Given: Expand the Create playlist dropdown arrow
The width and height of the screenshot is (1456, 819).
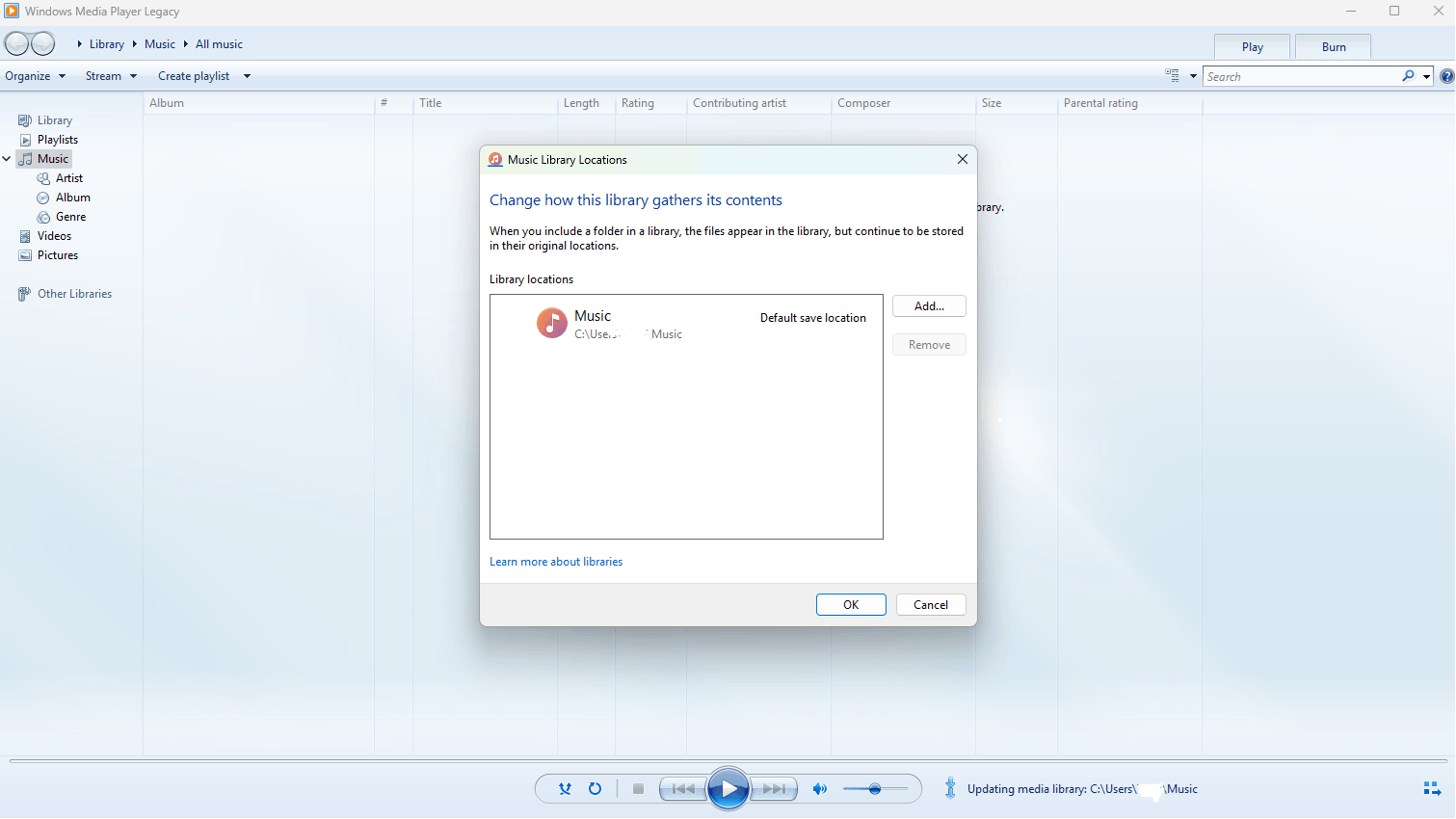Looking at the screenshot, I should [247, 76].
